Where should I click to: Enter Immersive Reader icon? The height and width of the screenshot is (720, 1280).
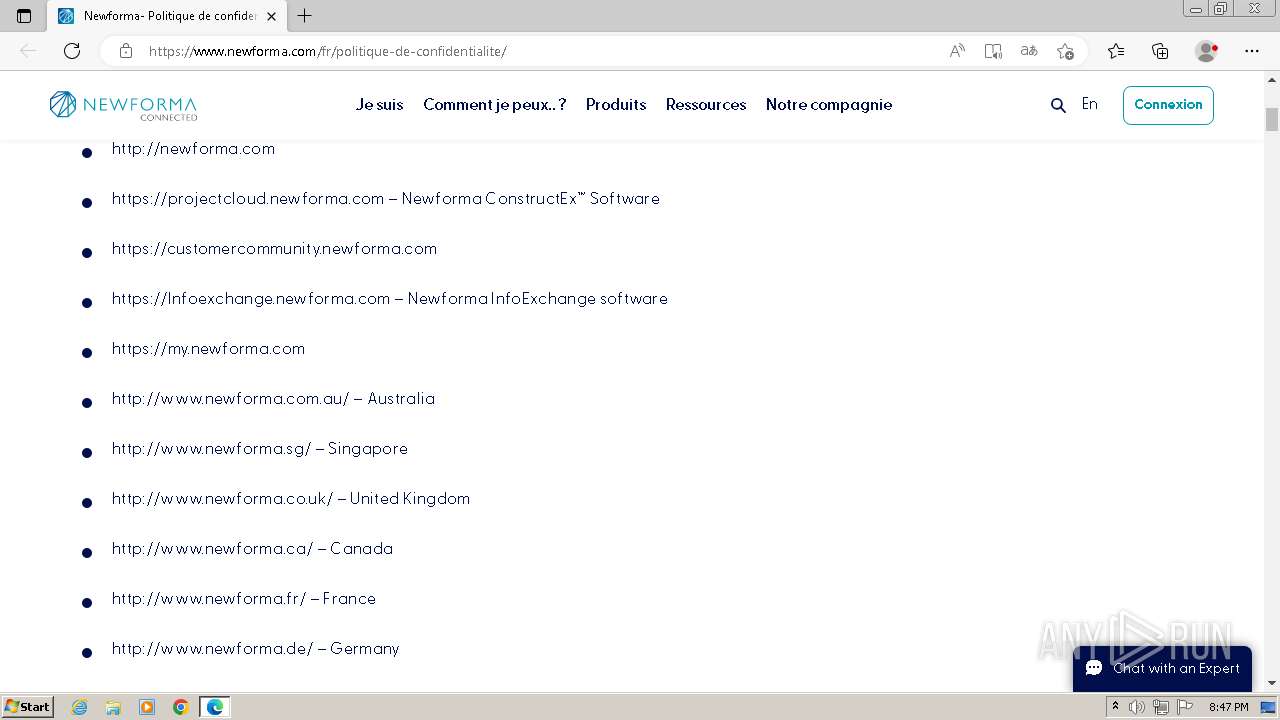(x=993, y=51)
